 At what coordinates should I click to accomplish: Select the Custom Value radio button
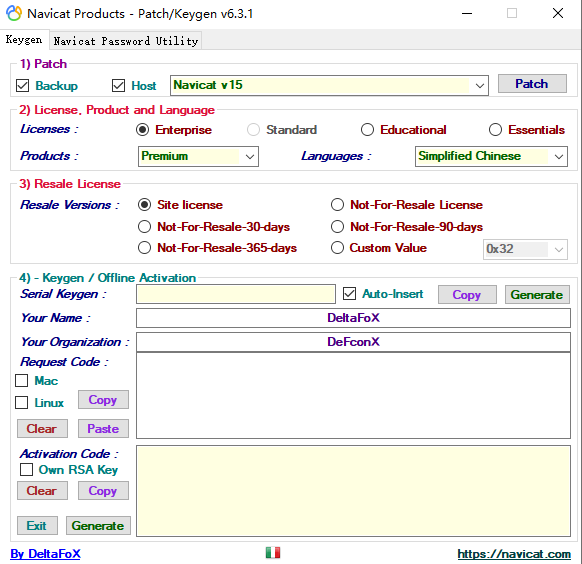[x=337, y=248]
